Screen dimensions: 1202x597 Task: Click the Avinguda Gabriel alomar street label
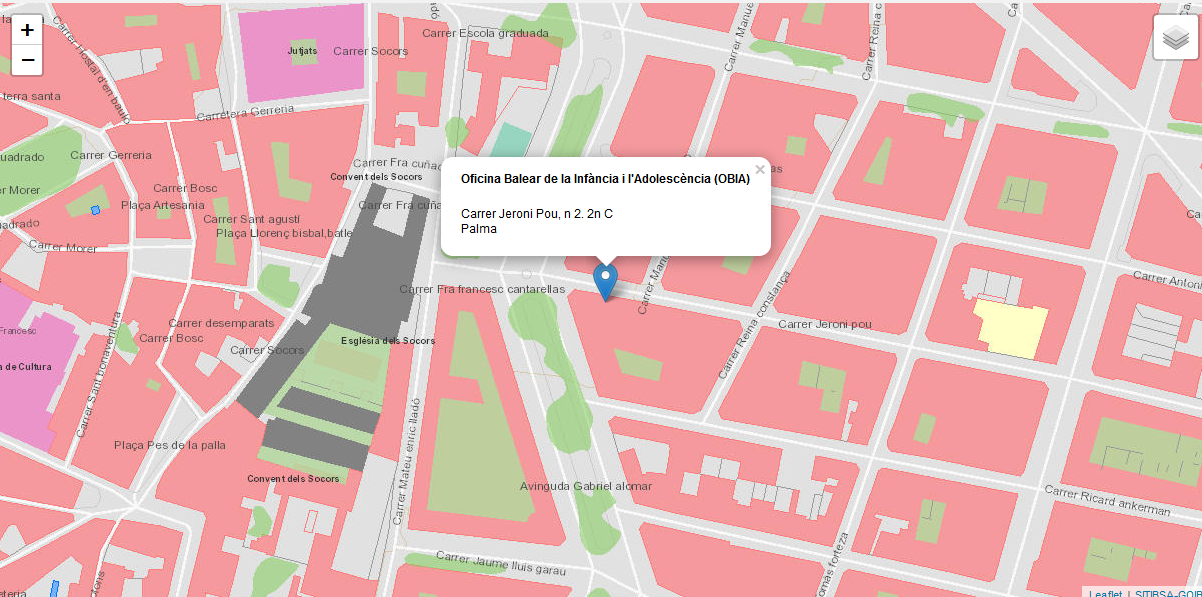(585, 486)
